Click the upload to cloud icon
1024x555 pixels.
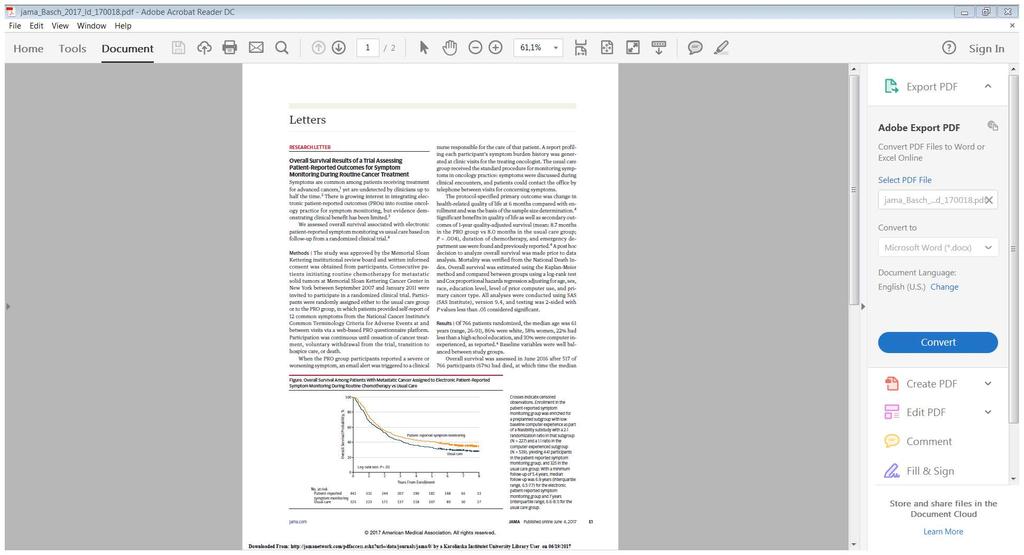coord(204,48)
